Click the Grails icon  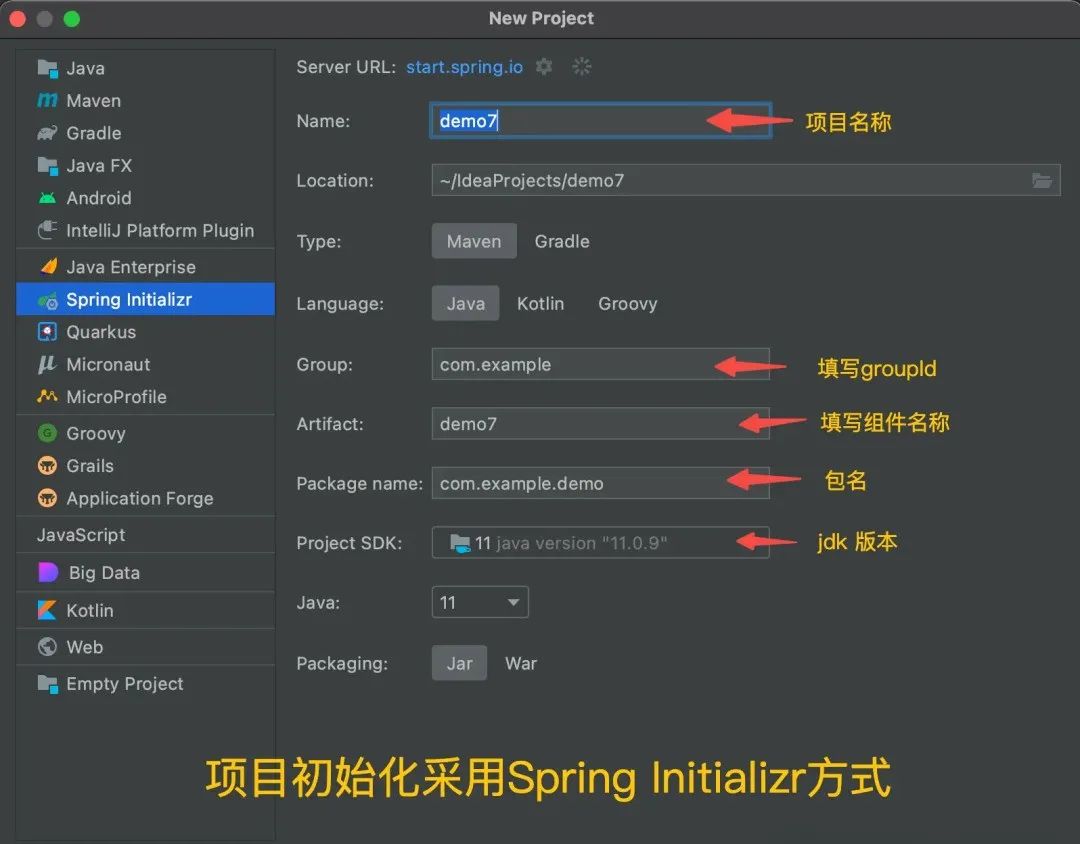[48, 466]
